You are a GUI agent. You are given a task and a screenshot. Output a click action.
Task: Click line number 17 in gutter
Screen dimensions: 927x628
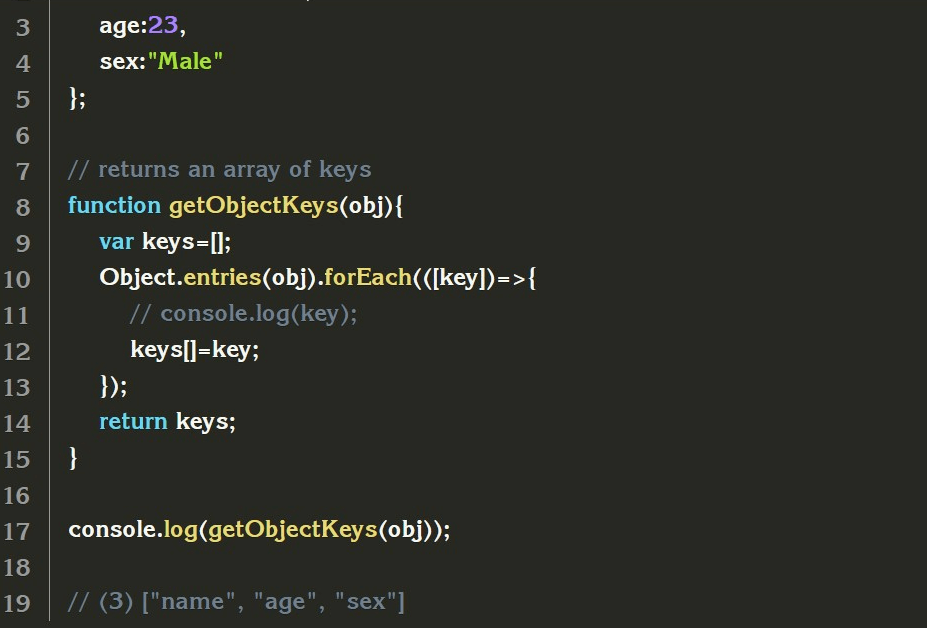[x=17, y=531]
